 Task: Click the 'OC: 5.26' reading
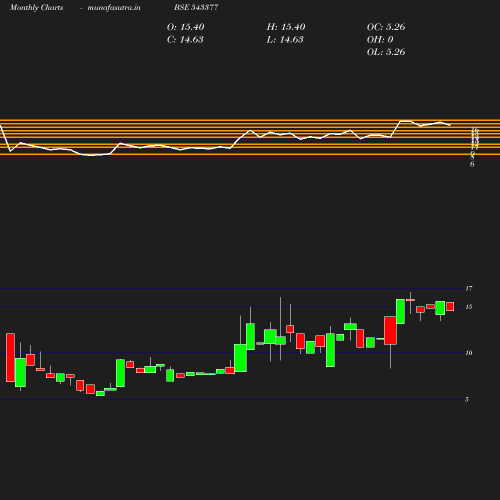386,27
